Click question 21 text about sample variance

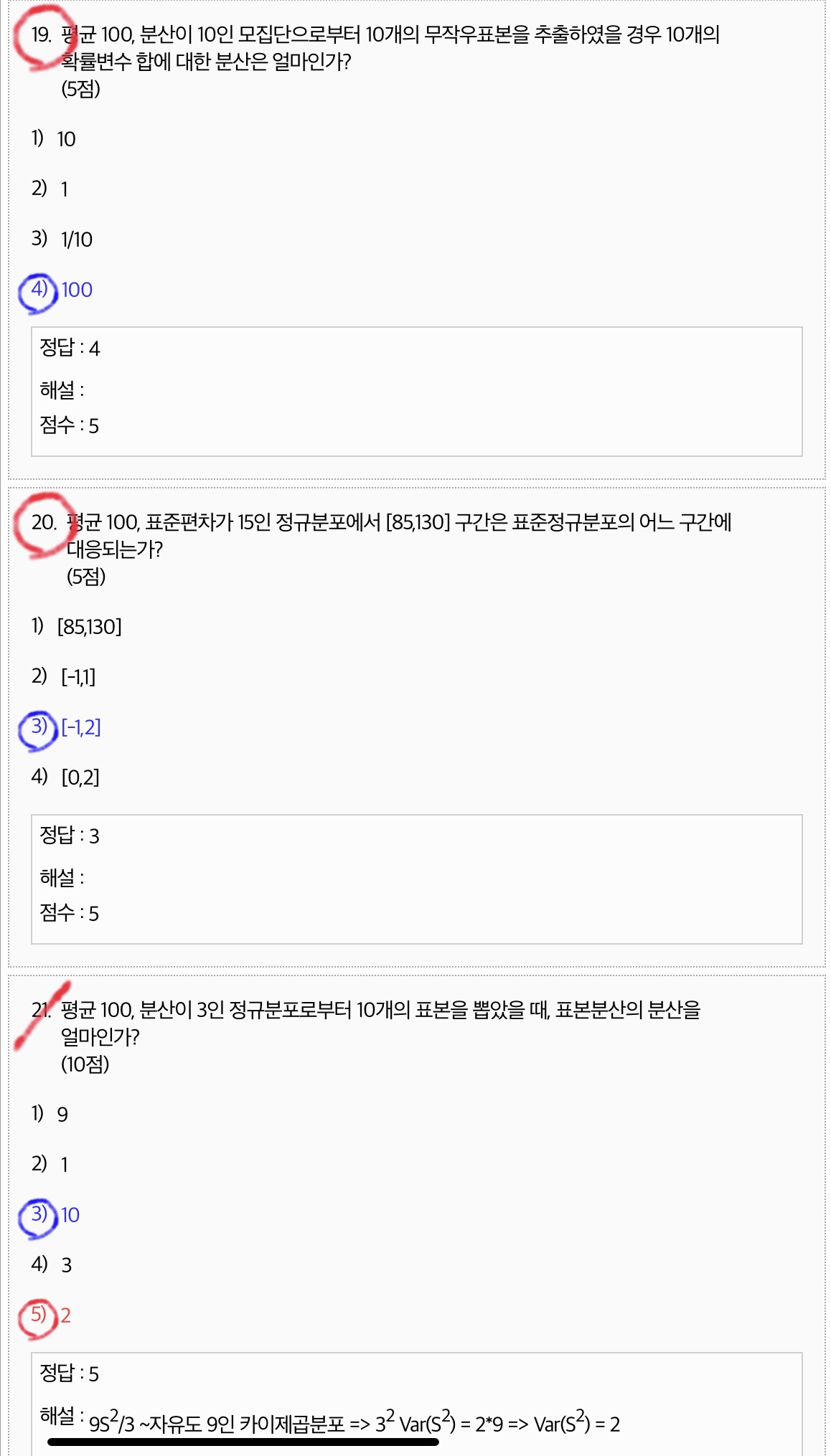tap(380, 1024)
